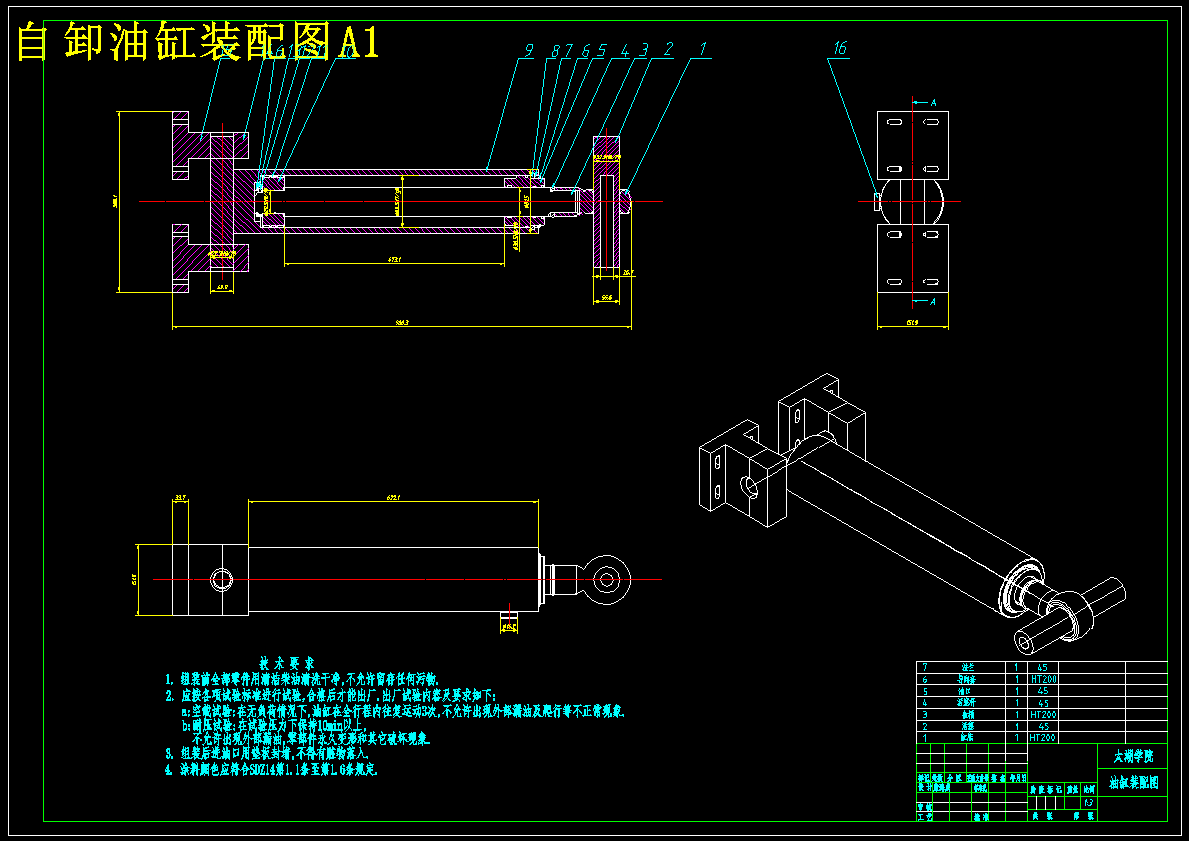This screenshot has width=1189, height=841.
Task: Click material cell 'HT200' in row 6
Action: point(1043,679)
